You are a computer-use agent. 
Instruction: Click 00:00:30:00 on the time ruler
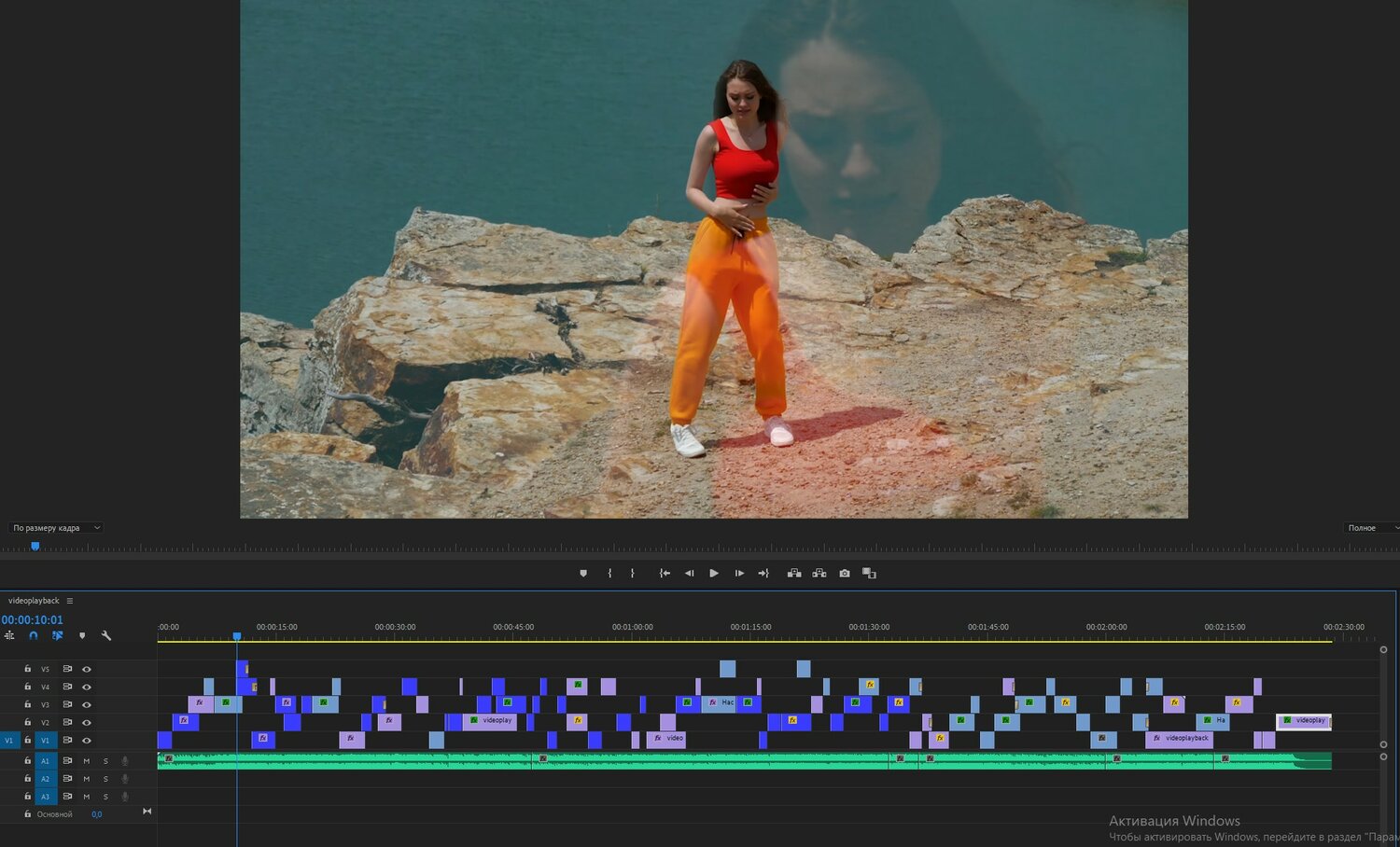click(396, 627)
